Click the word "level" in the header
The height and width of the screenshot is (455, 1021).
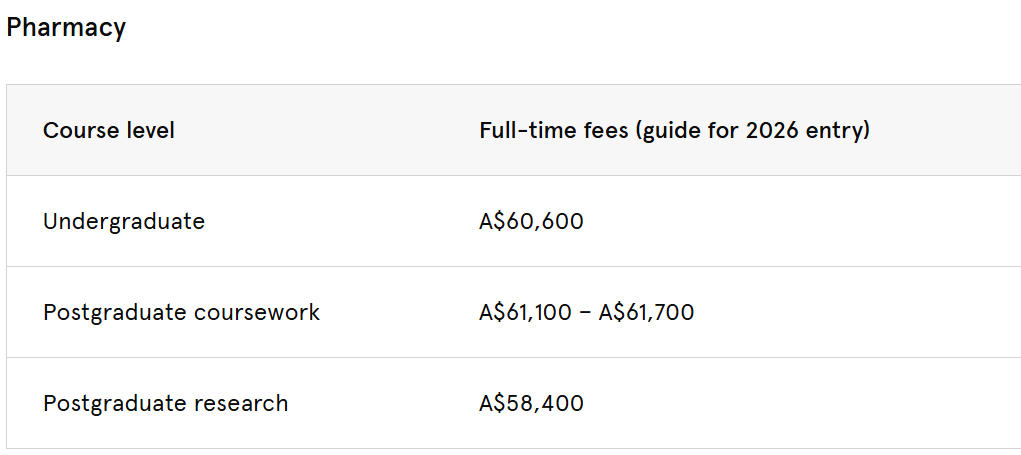pos(151,130)
